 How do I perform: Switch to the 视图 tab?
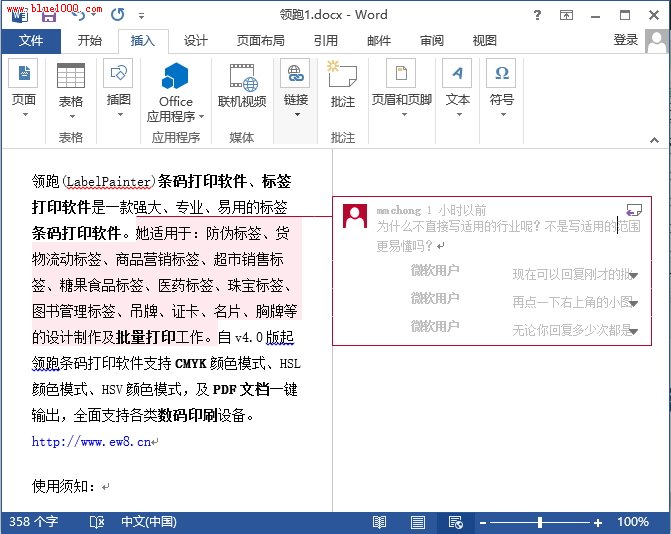(484, 41)
